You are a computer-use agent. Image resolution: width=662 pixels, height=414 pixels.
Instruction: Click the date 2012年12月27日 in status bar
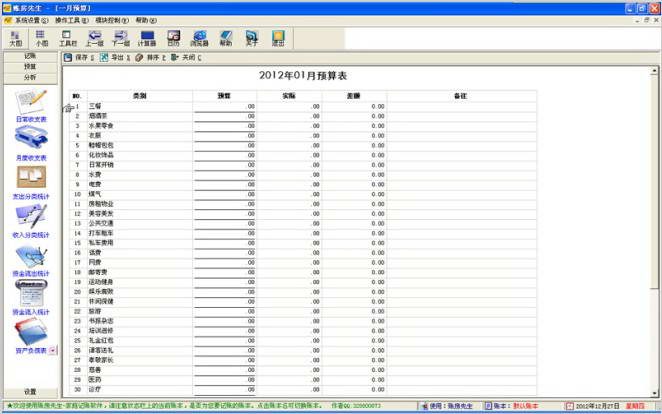click(x=597, y=406)
